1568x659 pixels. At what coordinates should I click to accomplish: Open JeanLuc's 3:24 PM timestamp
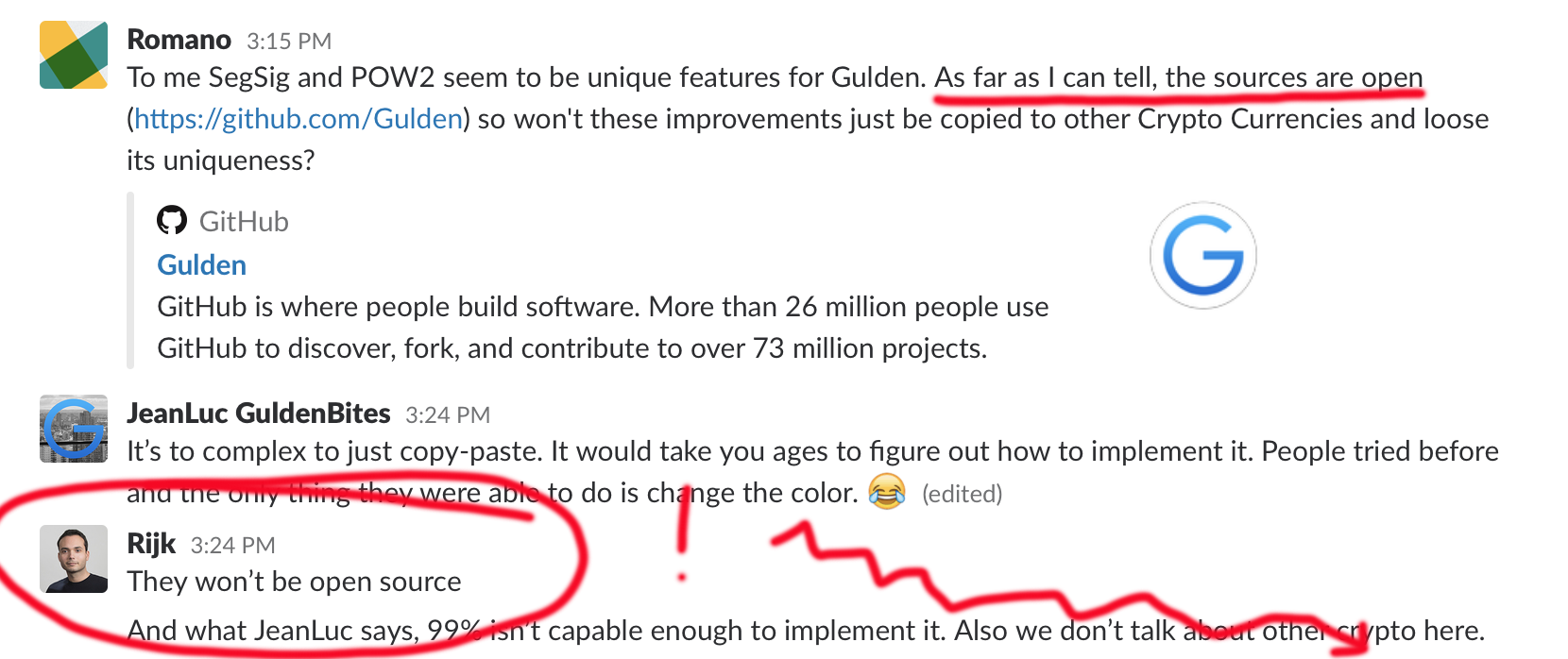pyautogui.click(x=448, y=415)
